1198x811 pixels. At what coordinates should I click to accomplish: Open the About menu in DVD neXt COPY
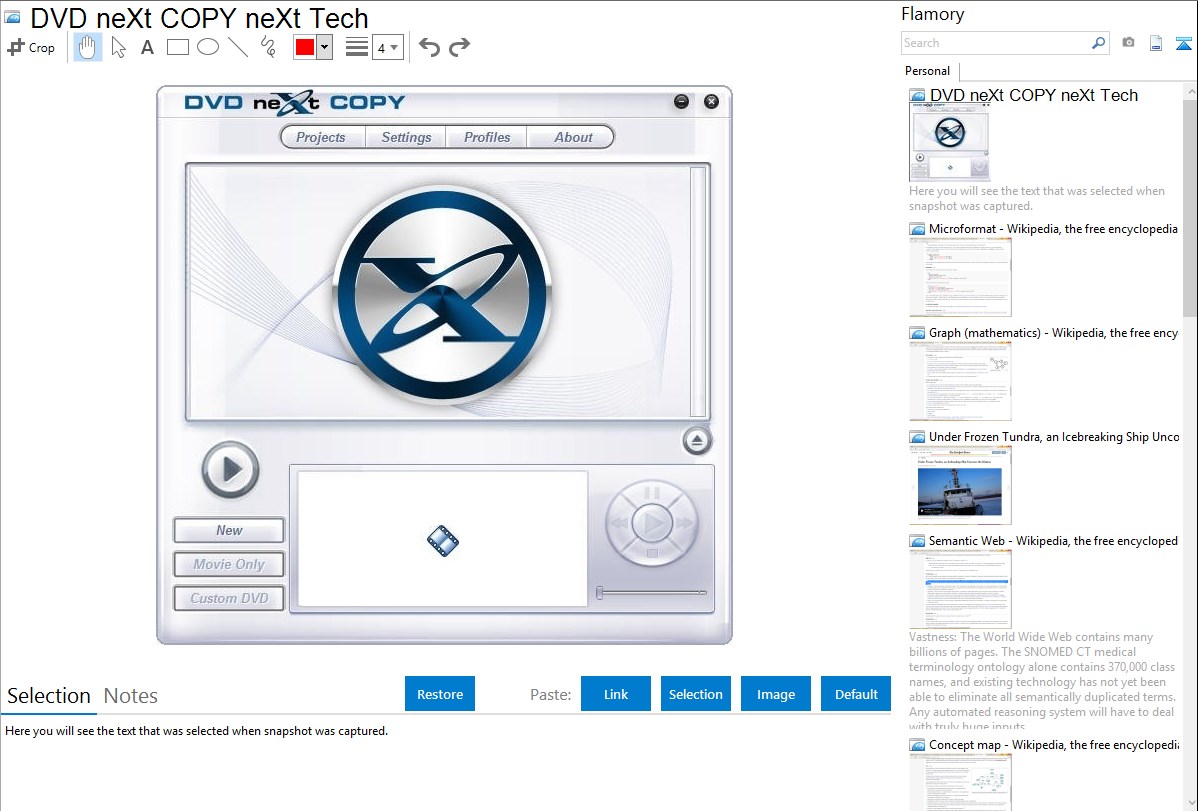[573, 137]
